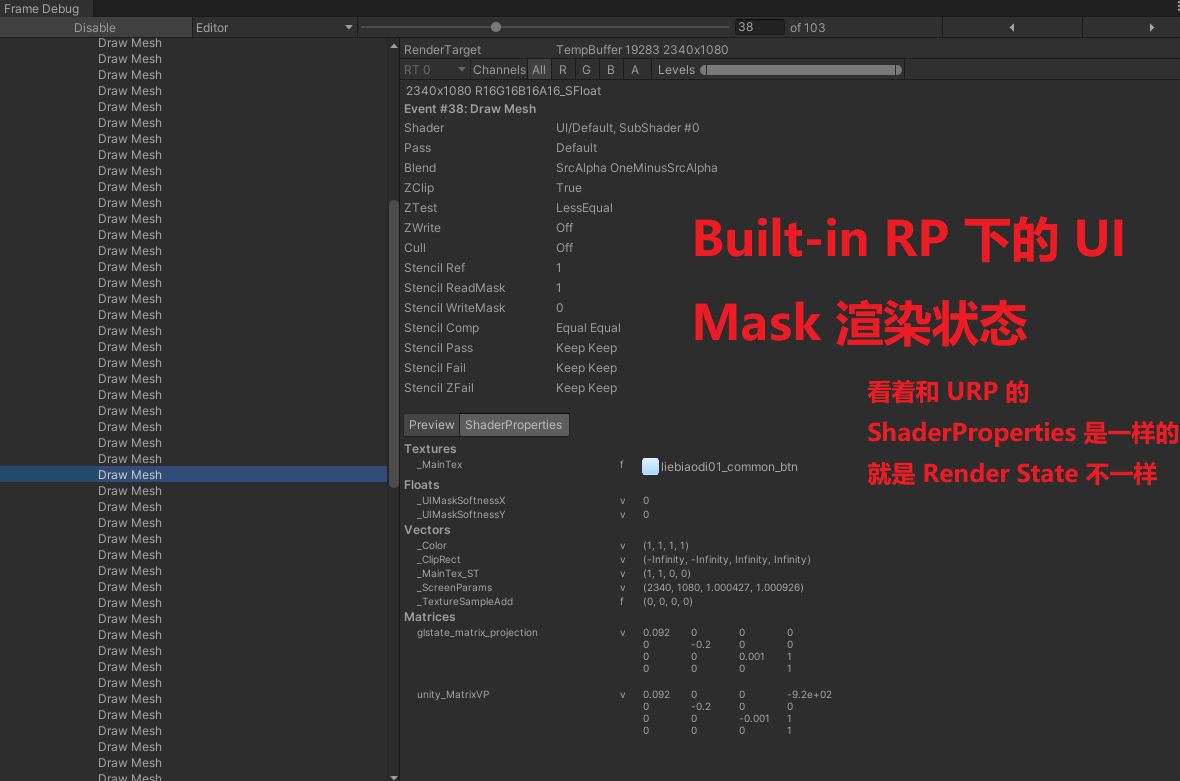Viewport: 1180px width, 781px height.
Task: Select the highlighted Draw Mesh event
Action: [x=130, y=474]
